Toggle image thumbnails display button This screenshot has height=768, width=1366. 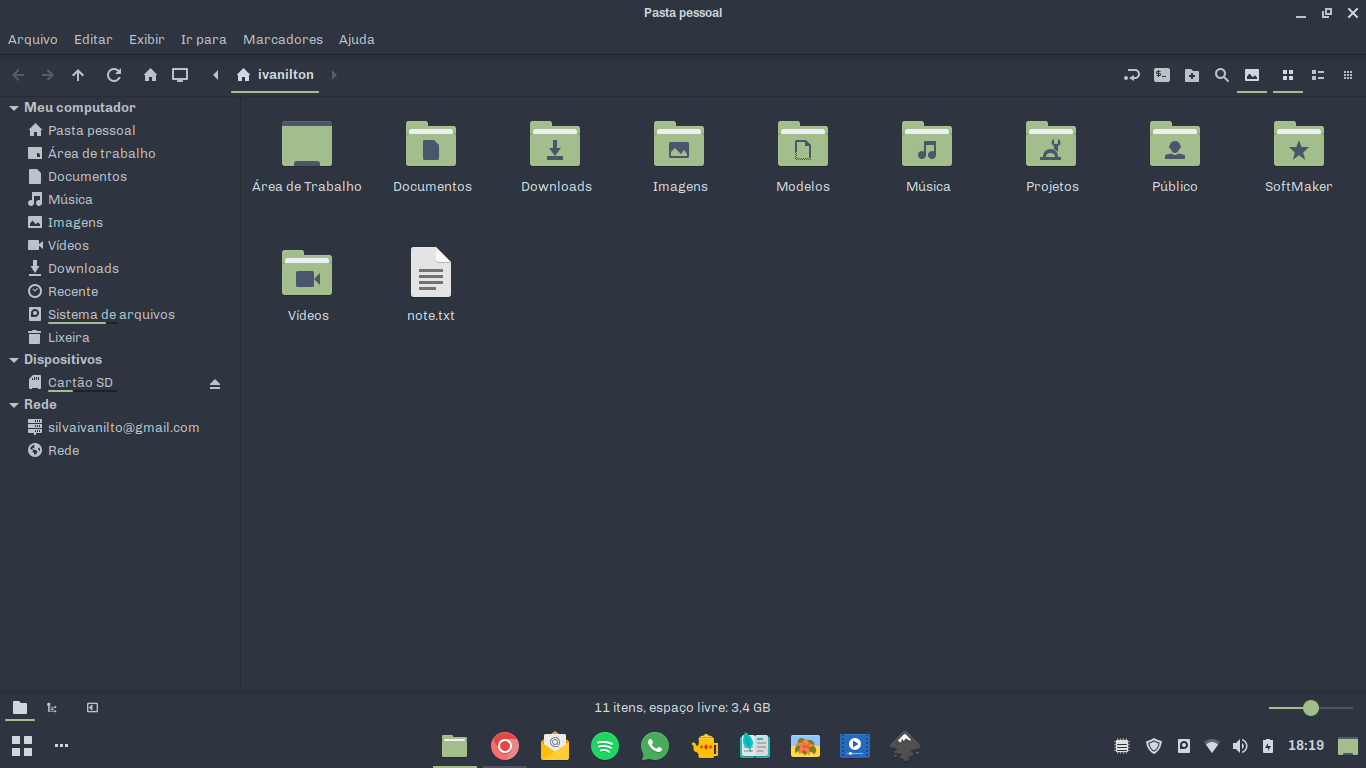pyautogui.click(x=1251, y=75)
